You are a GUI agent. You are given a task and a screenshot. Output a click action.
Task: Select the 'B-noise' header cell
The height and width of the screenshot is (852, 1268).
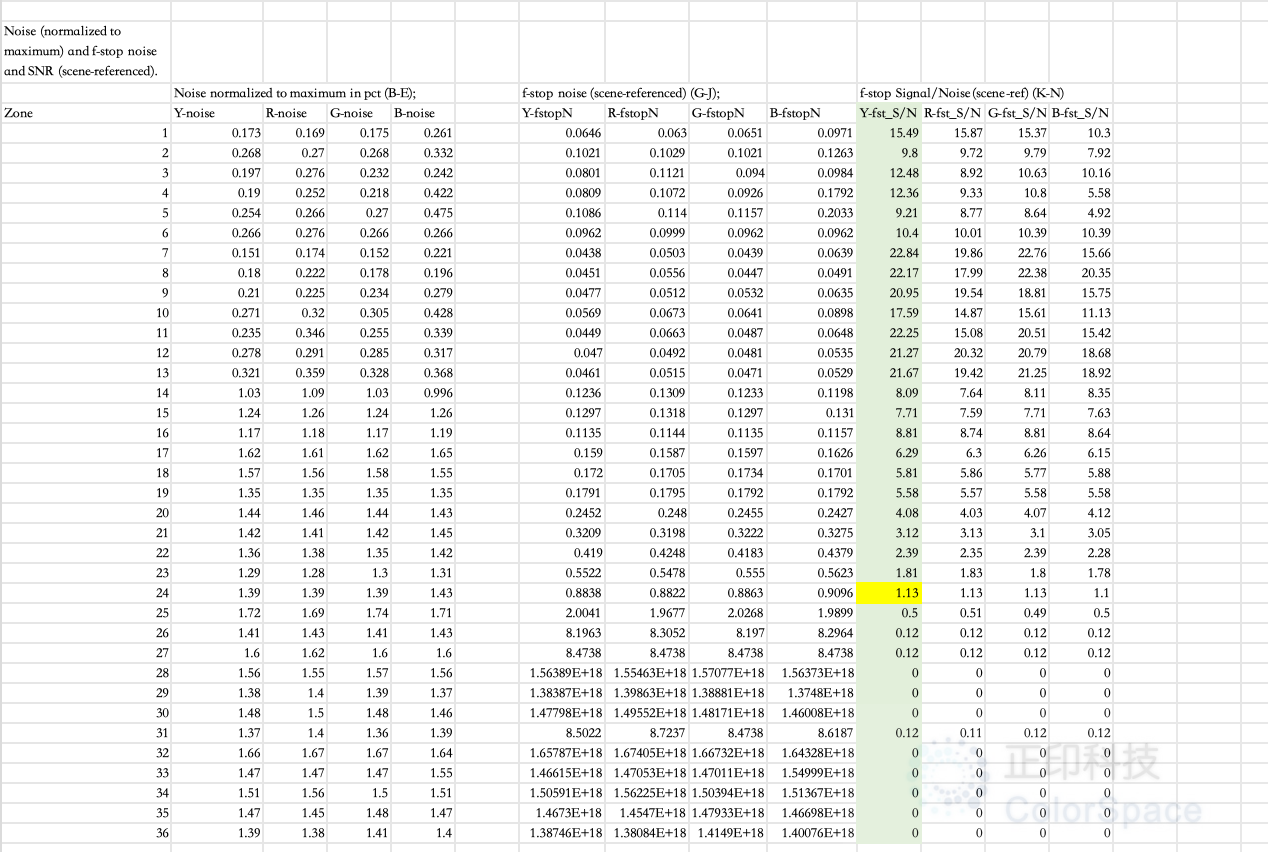(x=423, y=113)
